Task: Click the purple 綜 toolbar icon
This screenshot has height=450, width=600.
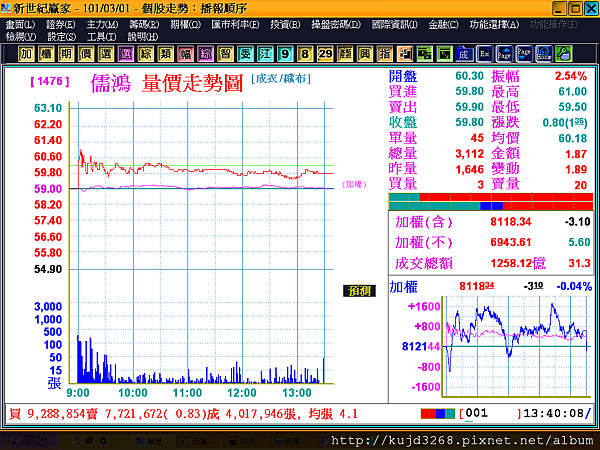Action: pos(205,54)
